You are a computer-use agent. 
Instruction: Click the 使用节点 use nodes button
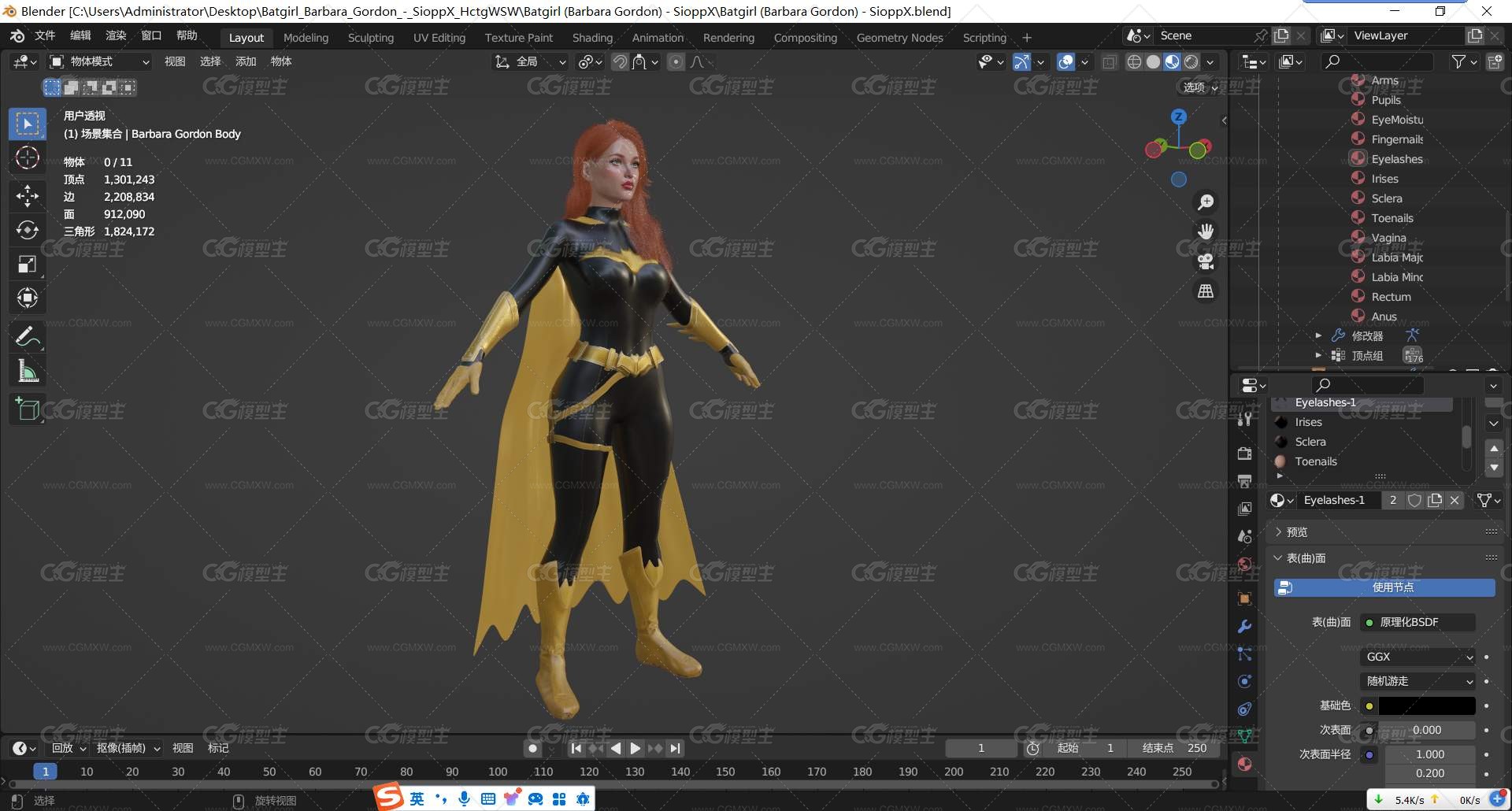pyautogui.click(x=1384, y=587)
